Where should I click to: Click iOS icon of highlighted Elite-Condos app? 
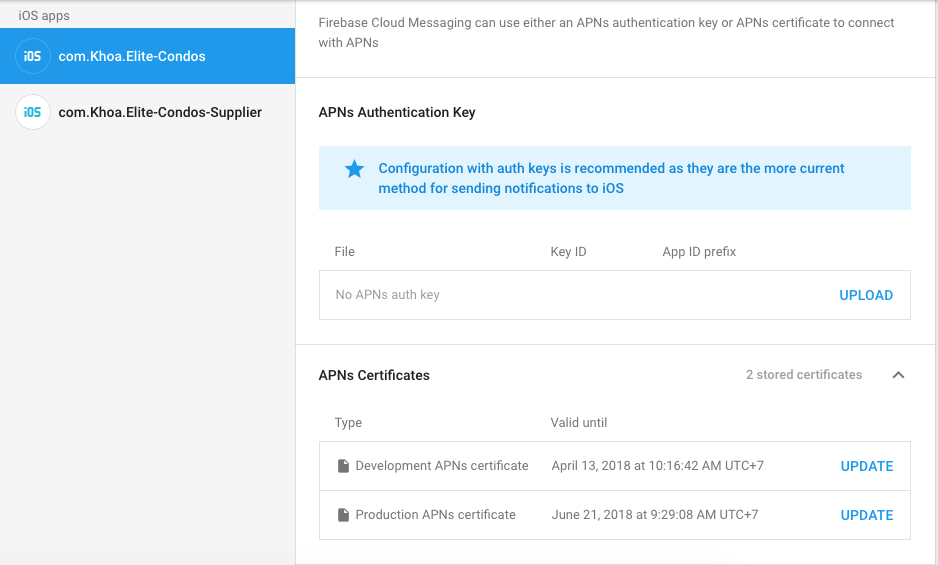click(x=32, y=56)
